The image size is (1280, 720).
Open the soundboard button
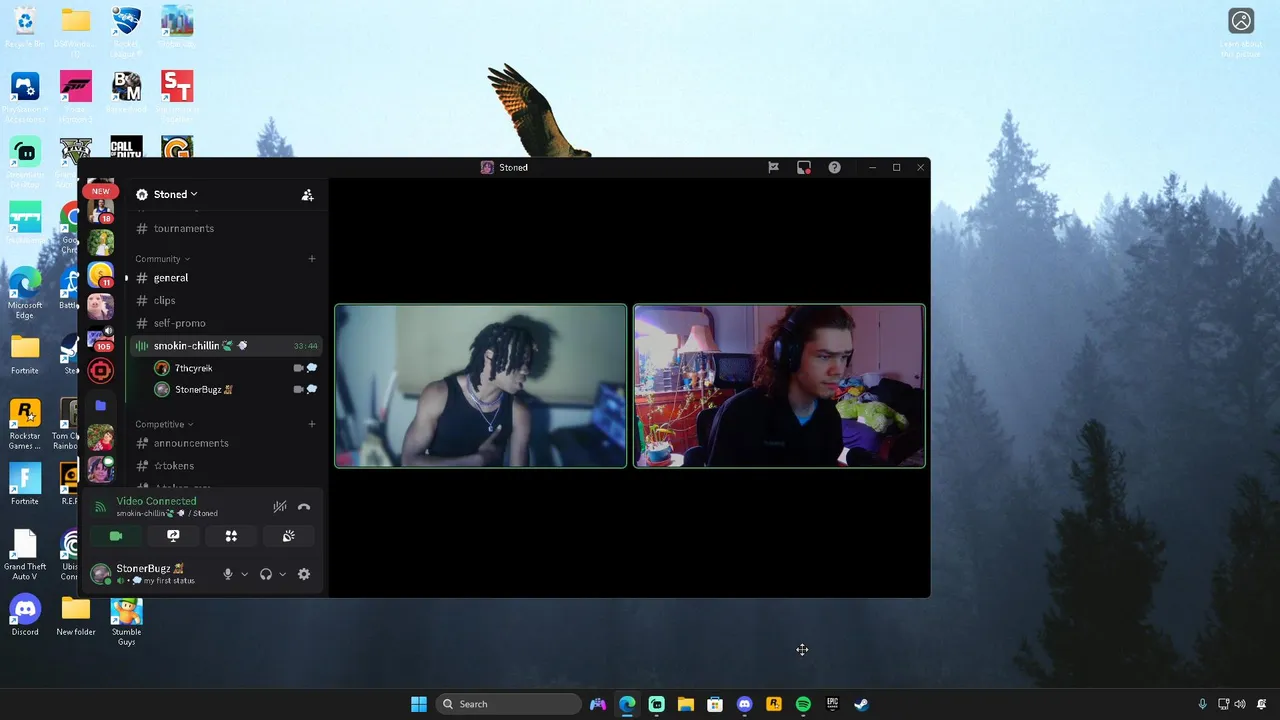coord(289,536)
